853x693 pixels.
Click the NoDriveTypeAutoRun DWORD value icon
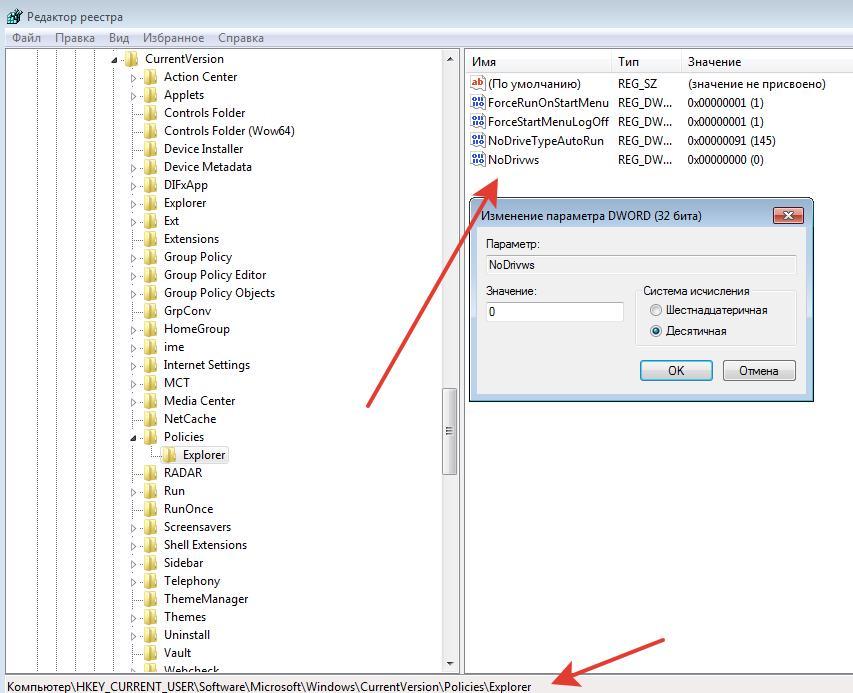coord(478,140)
